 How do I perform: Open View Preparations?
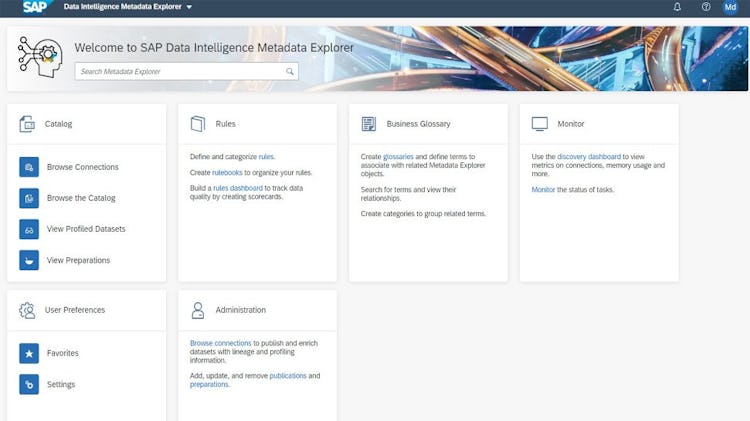click(78, 260)
